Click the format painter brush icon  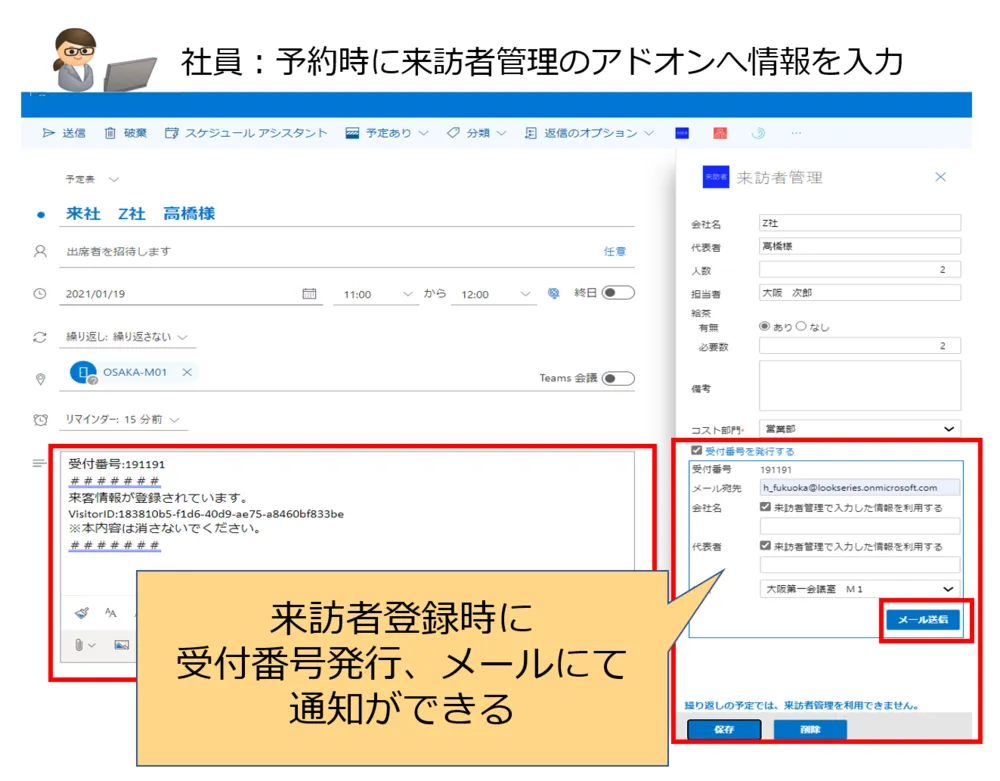(x=81, y=612)
